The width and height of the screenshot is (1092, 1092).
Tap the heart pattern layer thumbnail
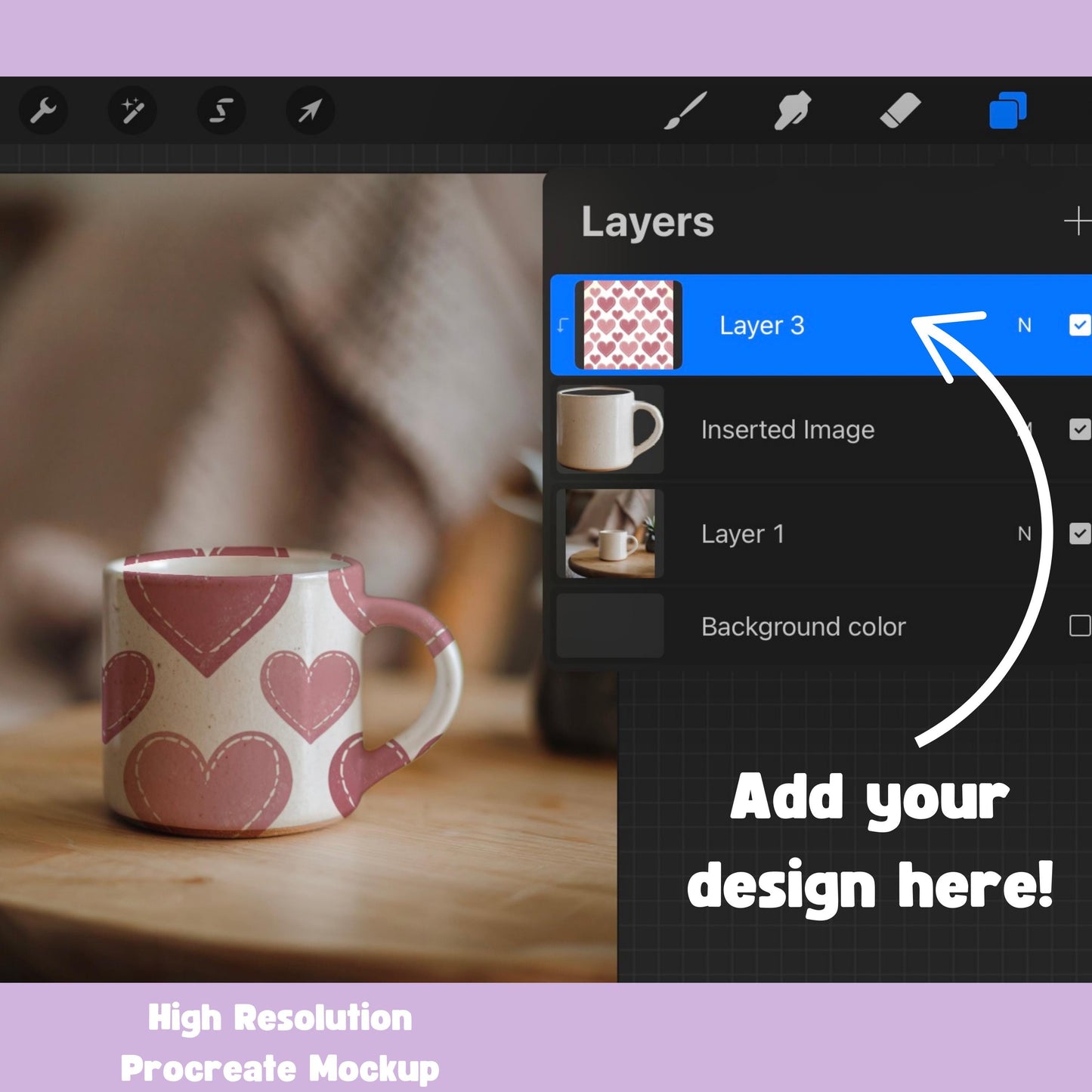click(629, 325)
